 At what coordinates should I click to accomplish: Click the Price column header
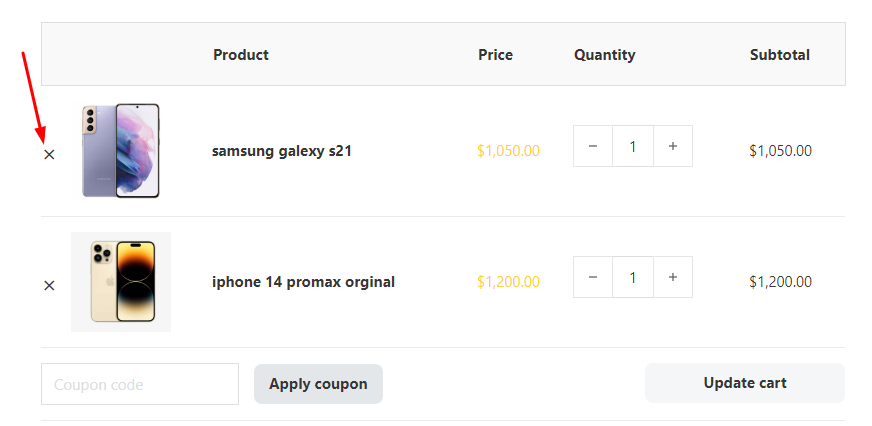coord(496,55)
